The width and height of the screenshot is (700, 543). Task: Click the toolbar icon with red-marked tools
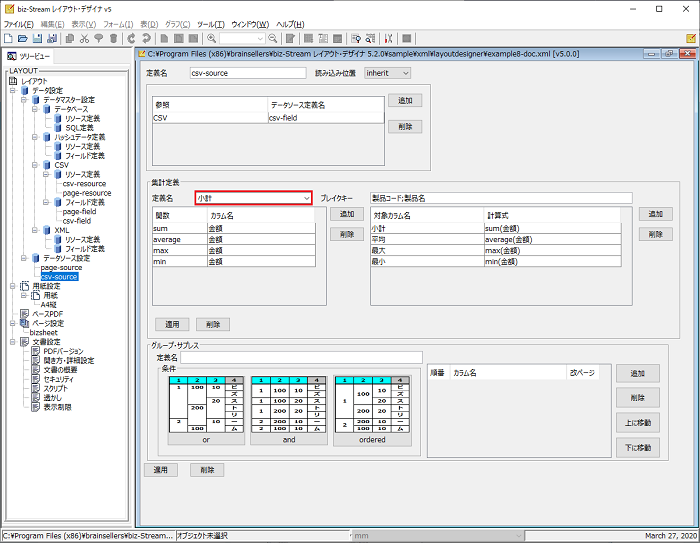click(x=388, y=38)
